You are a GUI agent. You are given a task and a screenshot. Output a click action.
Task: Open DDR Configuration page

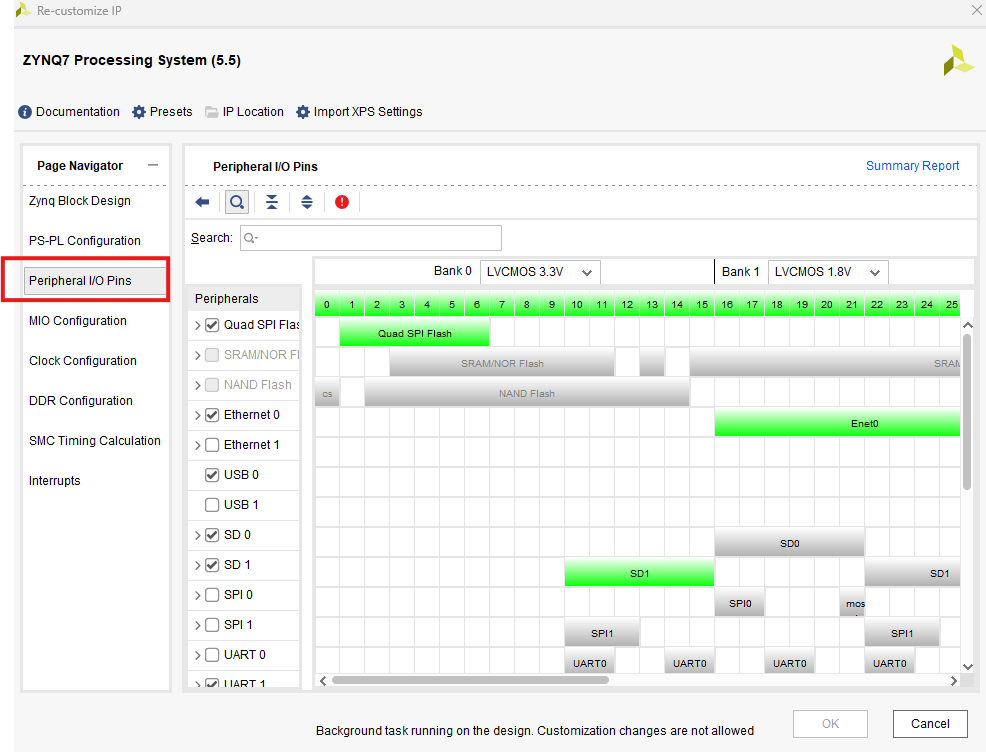(x=81, y=401)
